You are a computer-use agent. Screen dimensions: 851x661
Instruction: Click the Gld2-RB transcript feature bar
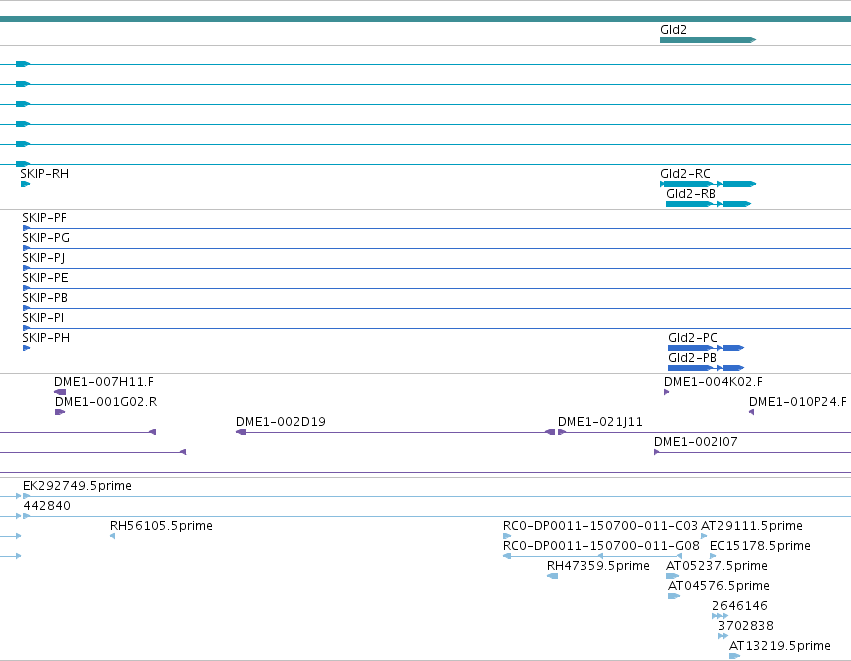[x=708, y=204]
